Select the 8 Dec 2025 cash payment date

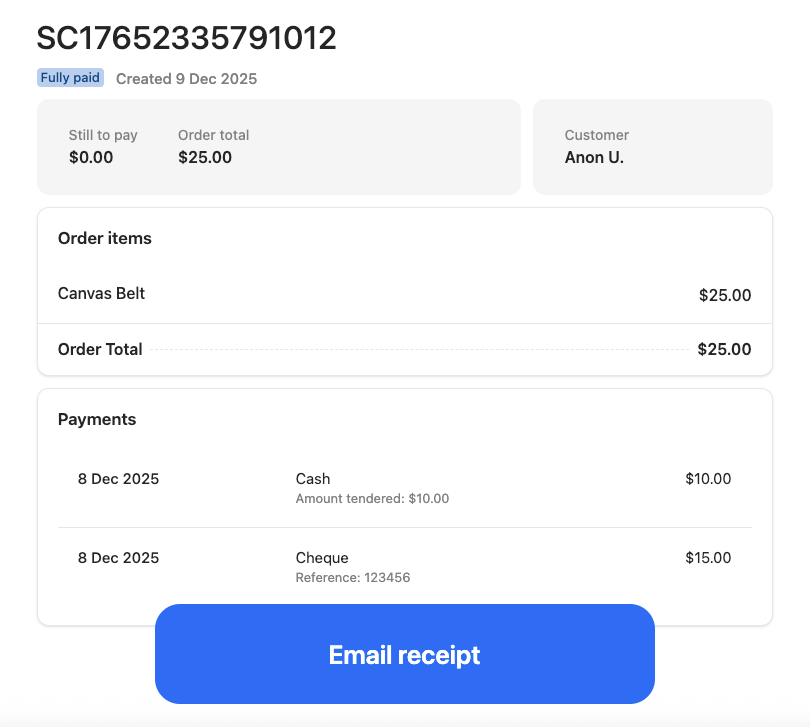[118, 478]
